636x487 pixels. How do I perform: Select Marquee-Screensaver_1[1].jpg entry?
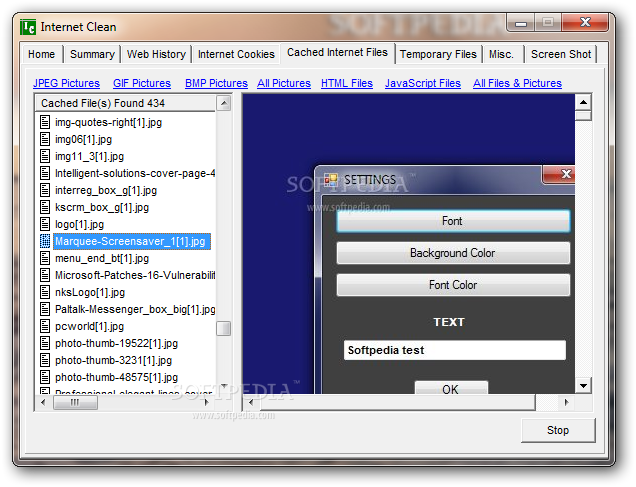click(132, 241)
